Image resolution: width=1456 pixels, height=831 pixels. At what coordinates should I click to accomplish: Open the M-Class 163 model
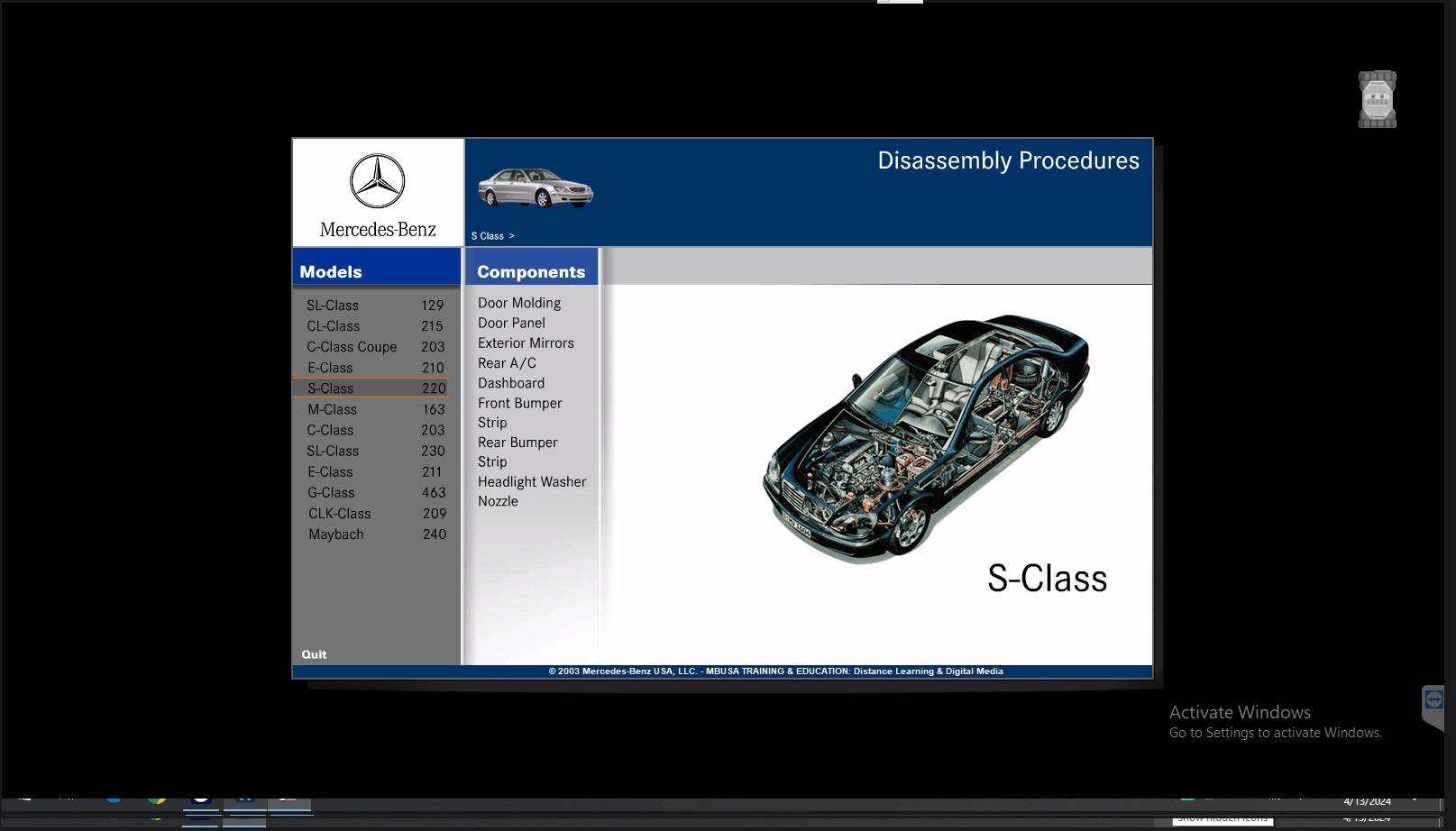pos(375,409)
